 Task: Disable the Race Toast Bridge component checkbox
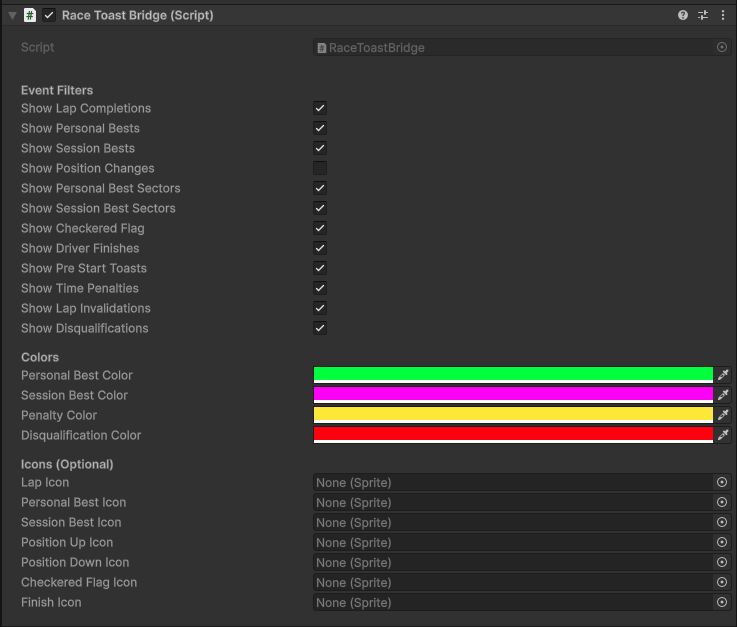[x=49, y=15]
